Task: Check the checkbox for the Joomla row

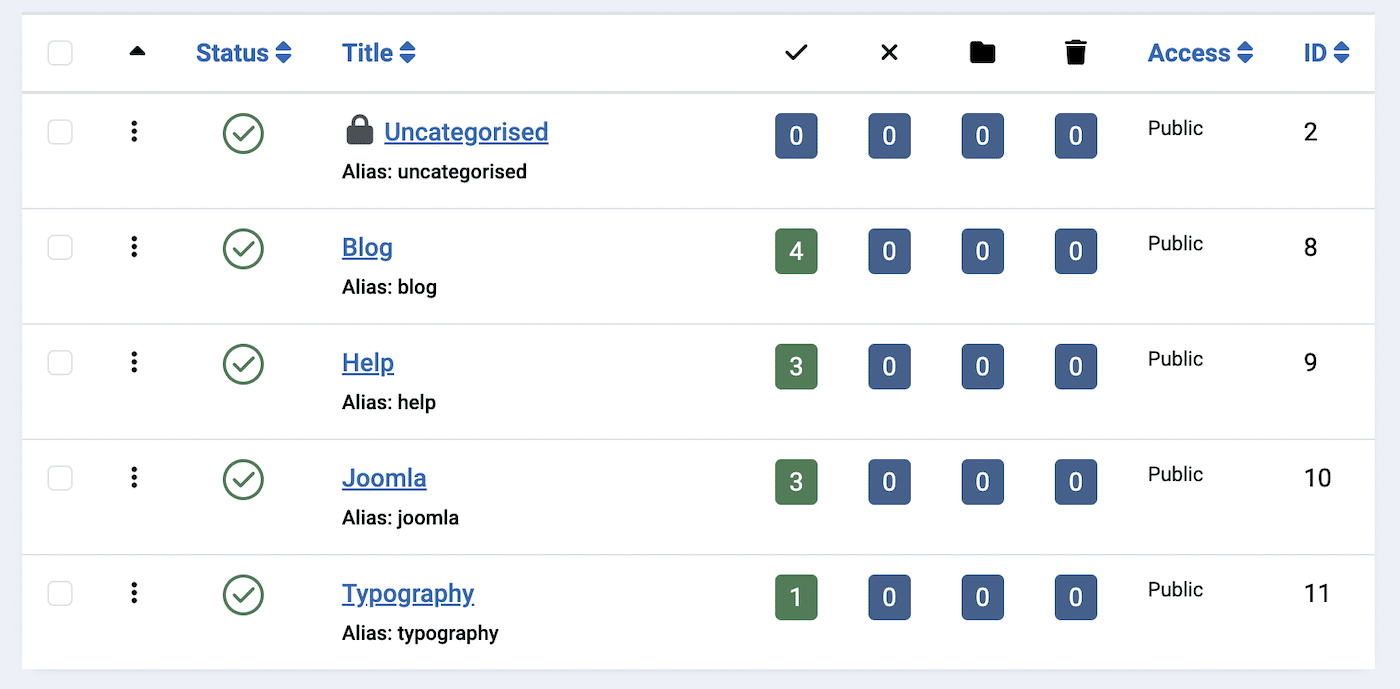Action: [60, 478]
